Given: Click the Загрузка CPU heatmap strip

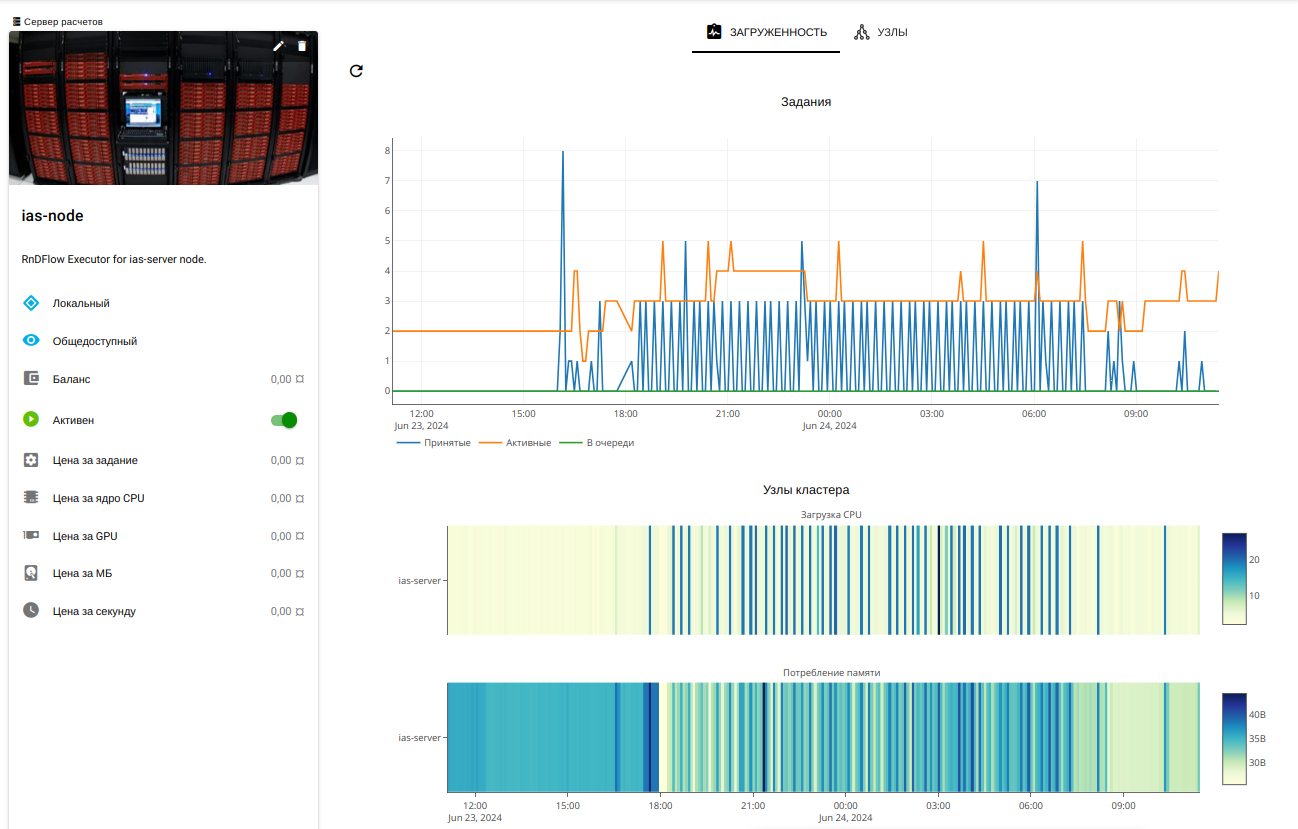Looking at the screenshot, I should pos(823,580).
